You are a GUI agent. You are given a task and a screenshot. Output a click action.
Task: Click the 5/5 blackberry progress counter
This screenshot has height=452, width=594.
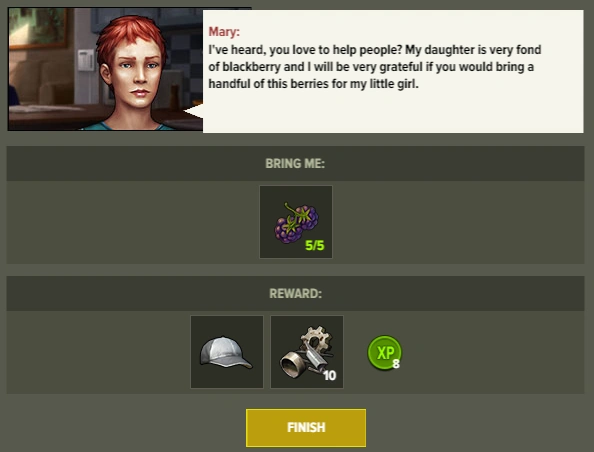tap(315, 246)
